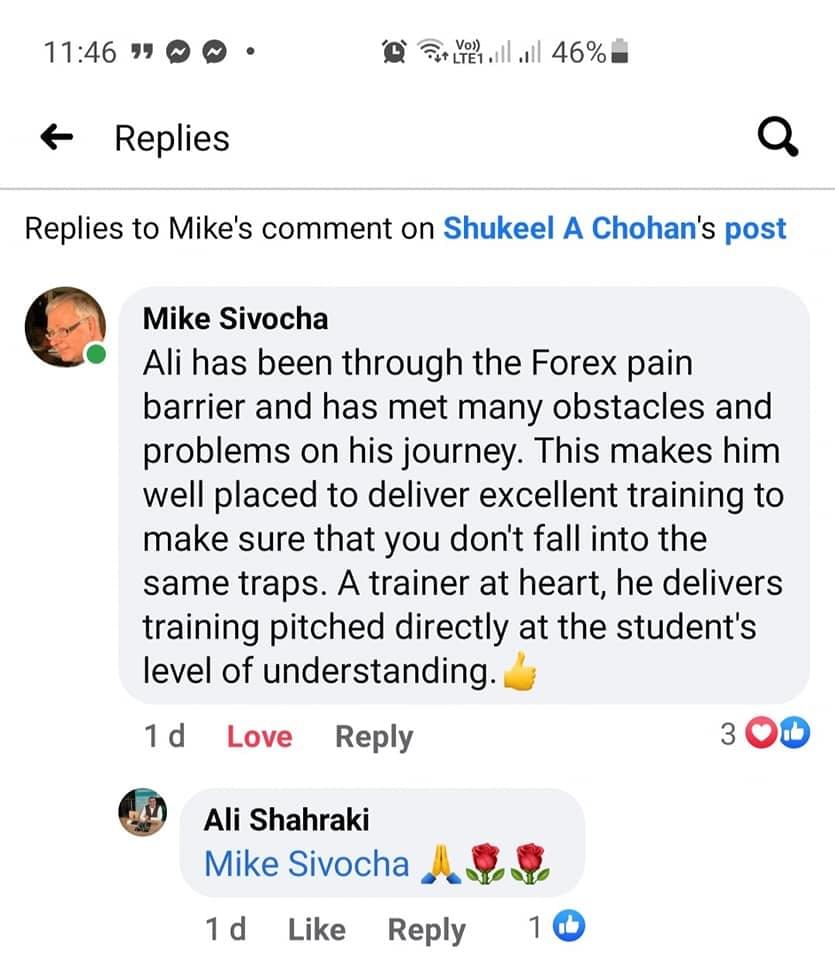Open tagged Mike Sivocha mention link
This screenshot has width=835, height=960.
pyautogui.click(x=307, y=864)
